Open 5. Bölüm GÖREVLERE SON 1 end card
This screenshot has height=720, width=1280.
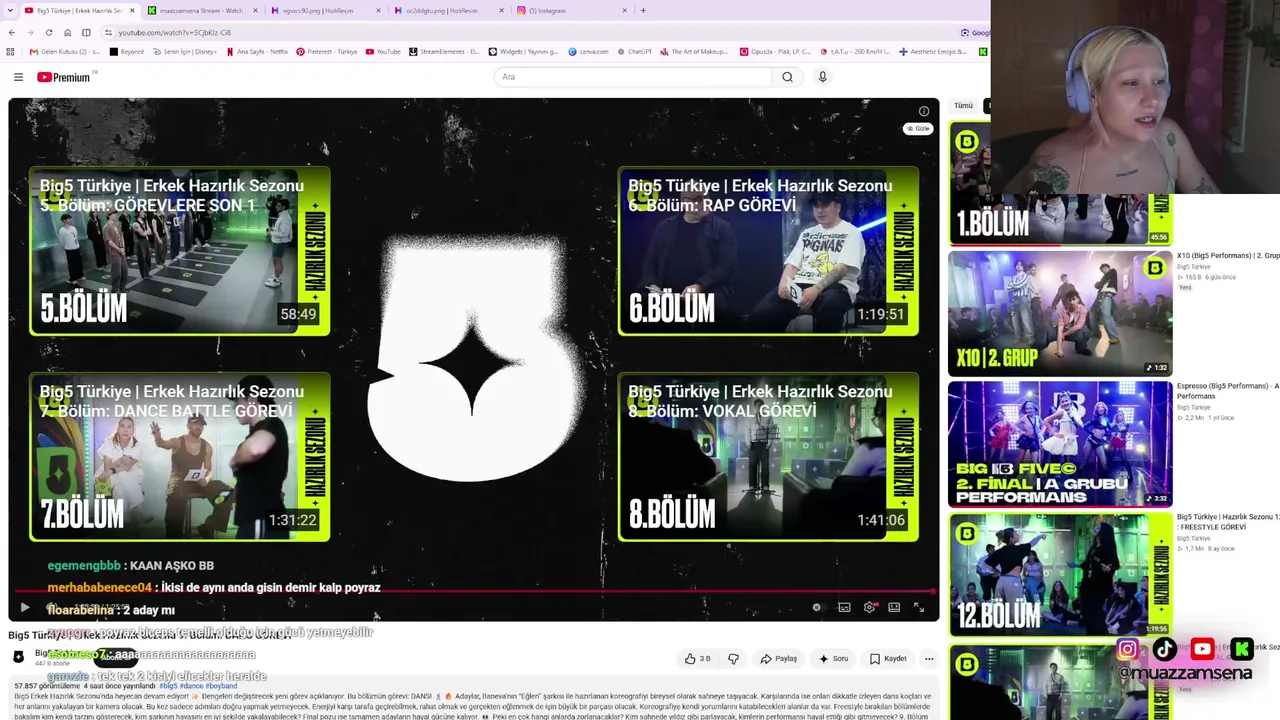click(180, 251)
